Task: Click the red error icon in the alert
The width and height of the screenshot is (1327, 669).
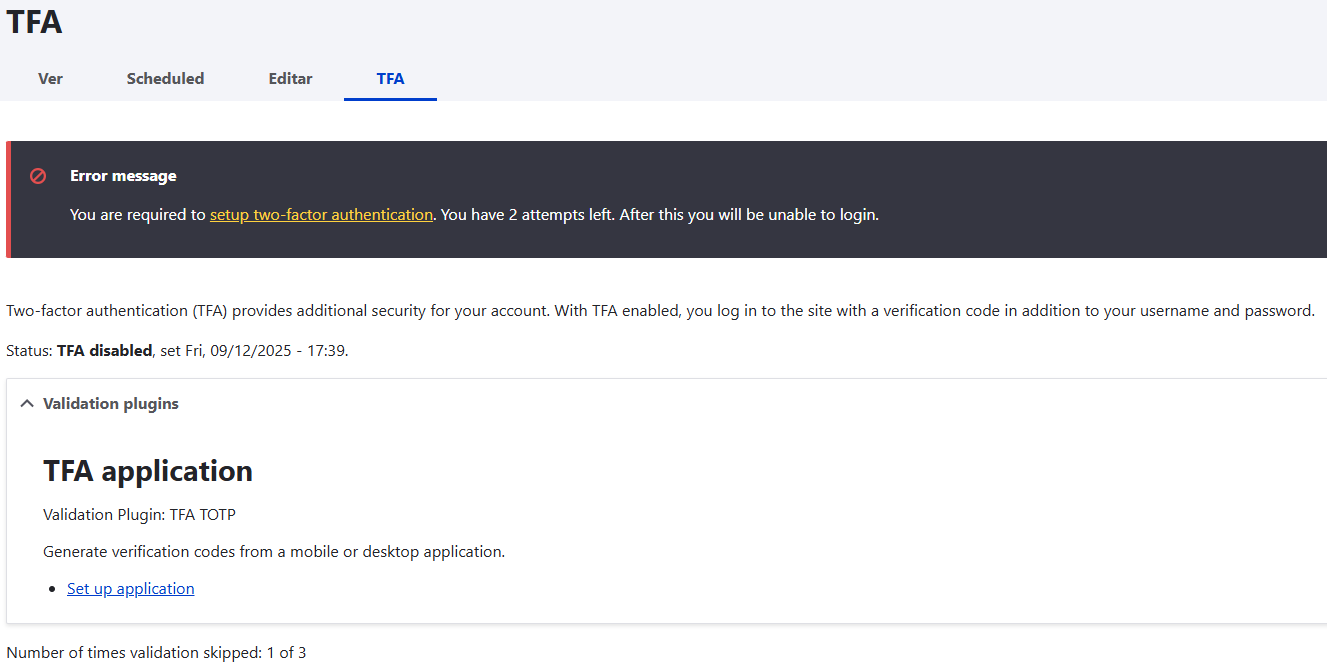Action: point(38,176)
